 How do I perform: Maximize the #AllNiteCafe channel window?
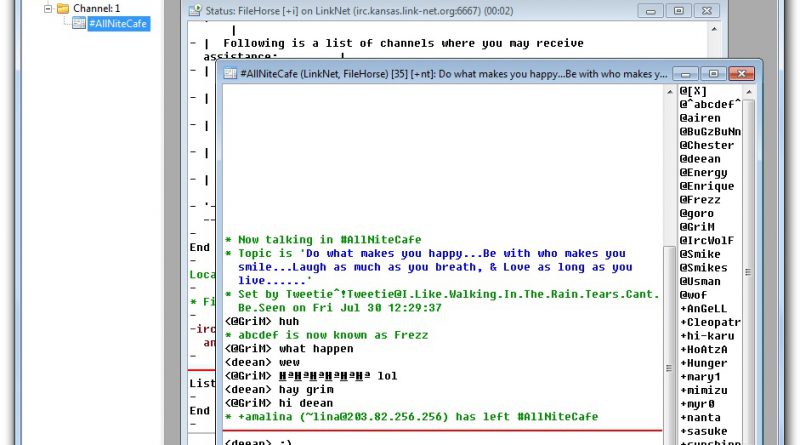(x=711, y=73)
